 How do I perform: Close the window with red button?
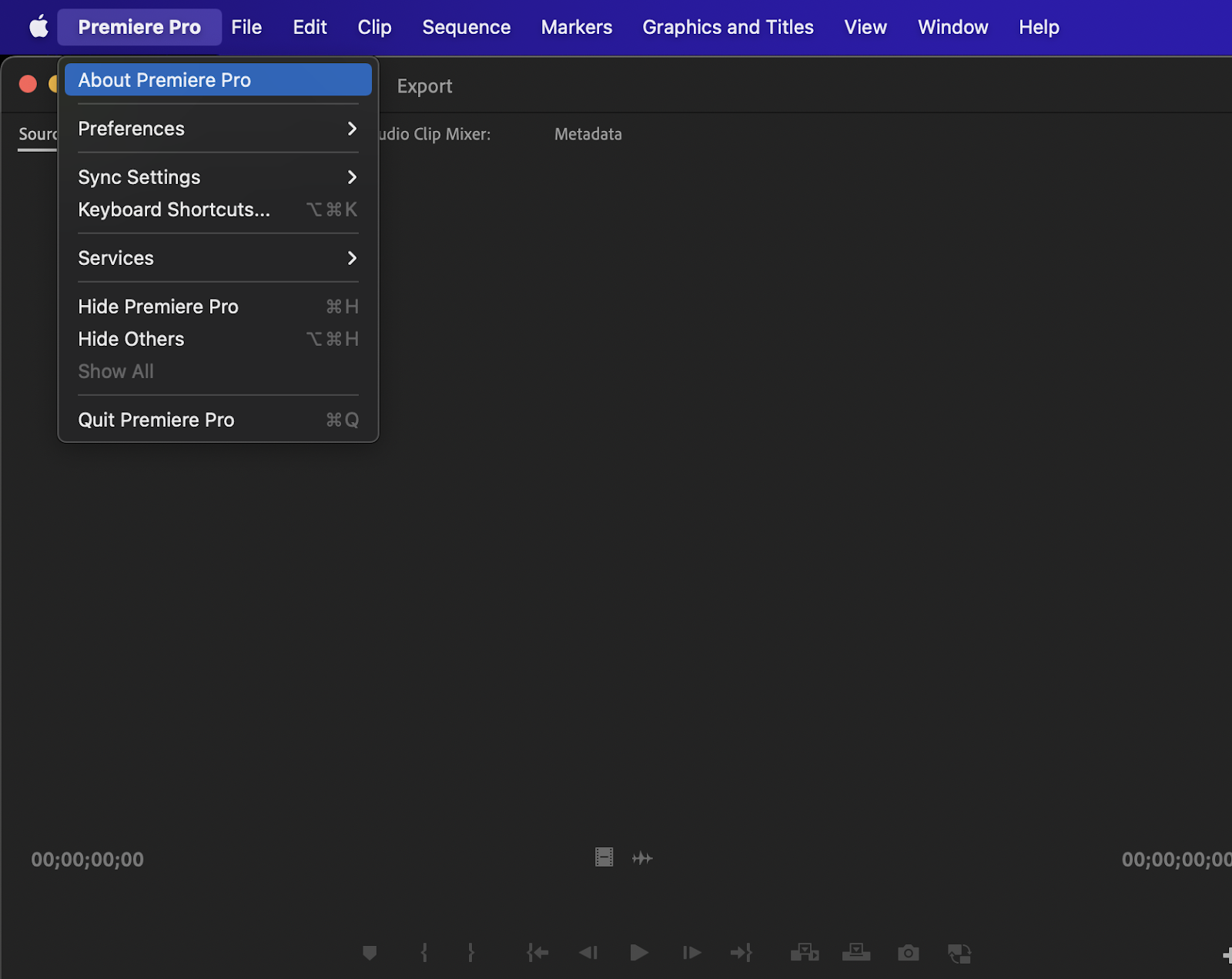pos(28,84)
